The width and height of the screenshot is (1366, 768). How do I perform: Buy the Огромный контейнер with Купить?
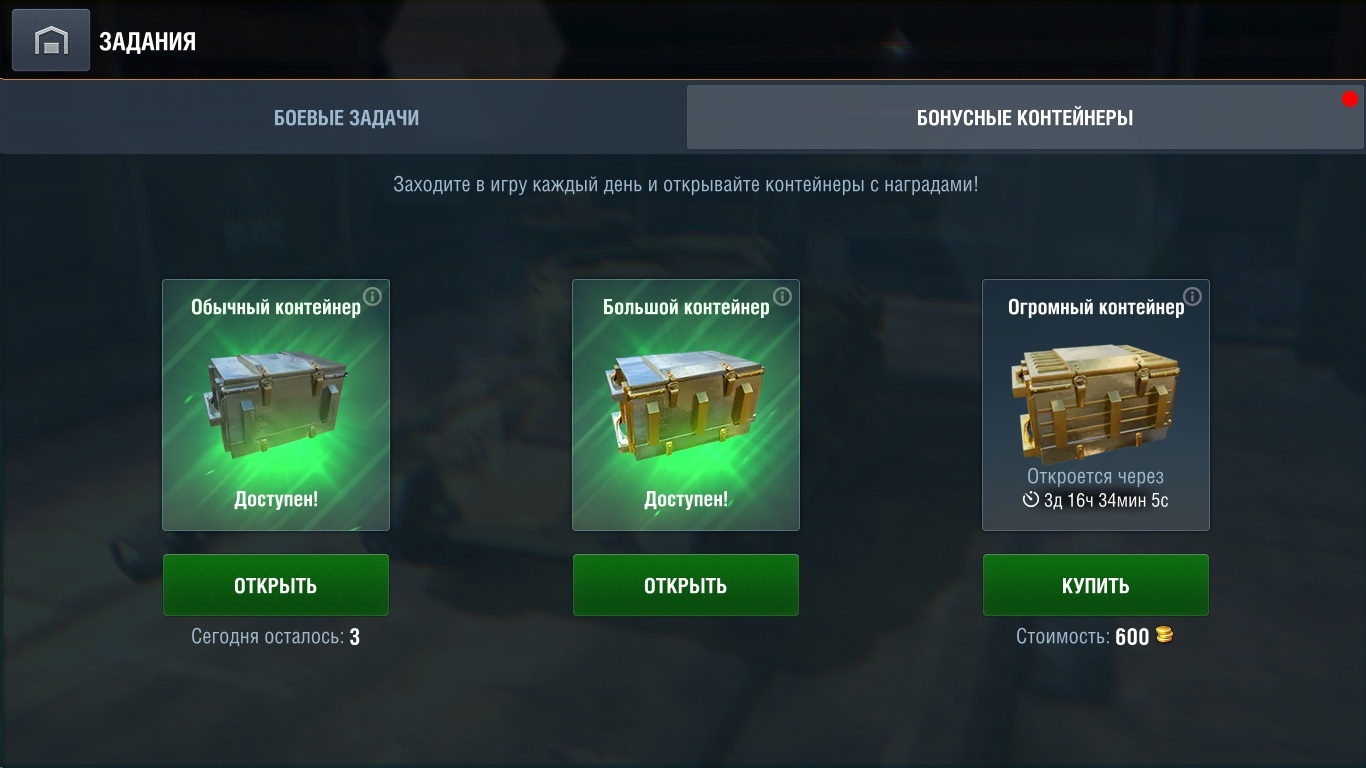click(1096, 585)
